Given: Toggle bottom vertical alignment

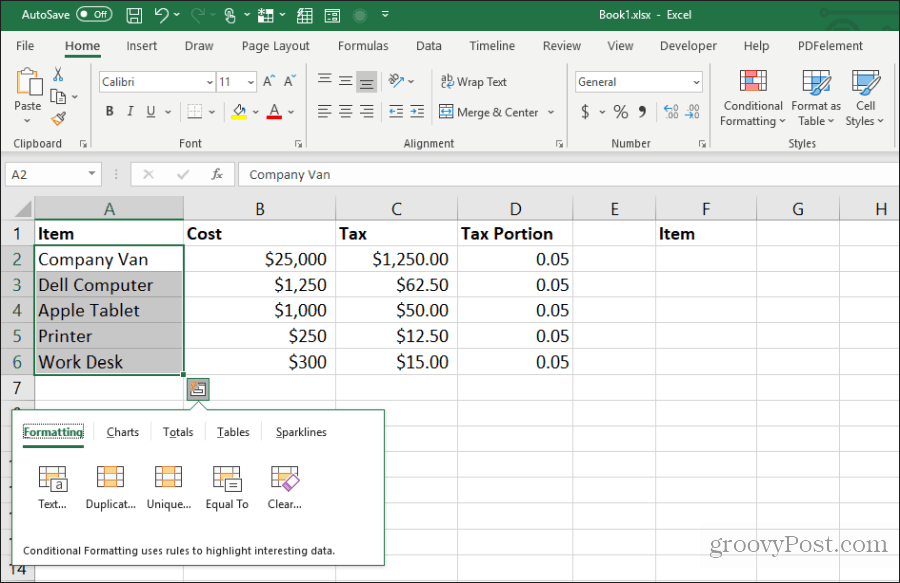Looking at the screenshot, I should pyautogui.click(x=367, y=81).
